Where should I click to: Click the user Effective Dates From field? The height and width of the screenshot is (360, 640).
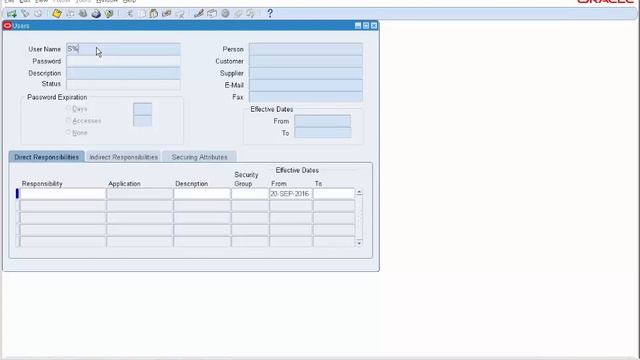tap(322, 121)
